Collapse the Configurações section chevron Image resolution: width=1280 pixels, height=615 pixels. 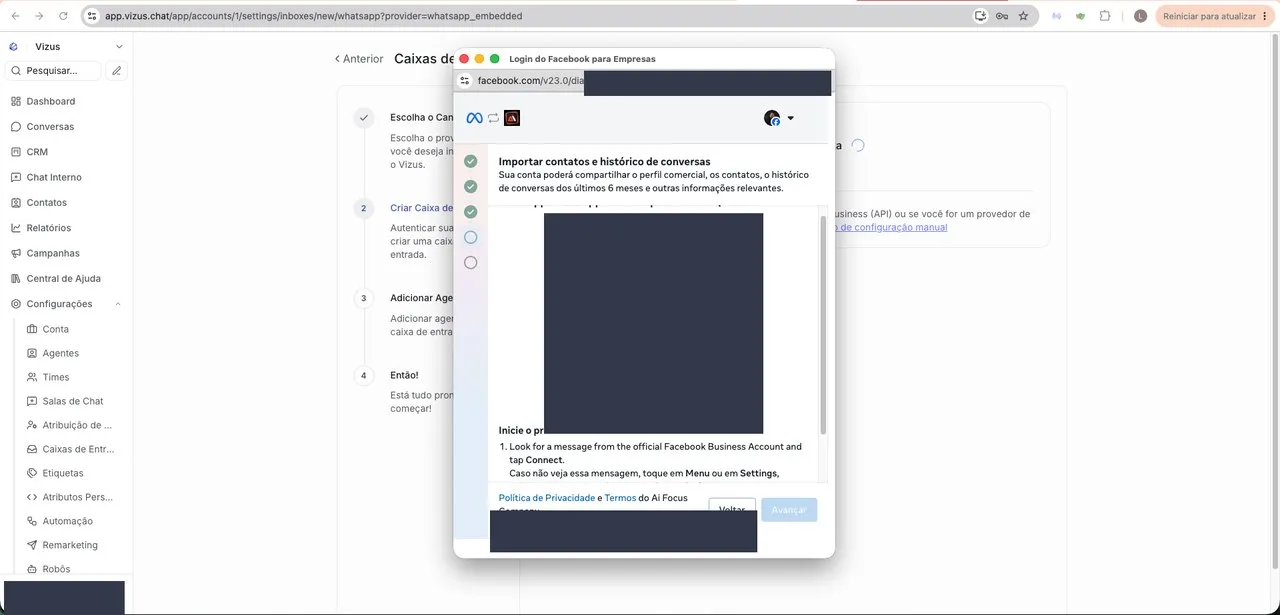(118, 304)
